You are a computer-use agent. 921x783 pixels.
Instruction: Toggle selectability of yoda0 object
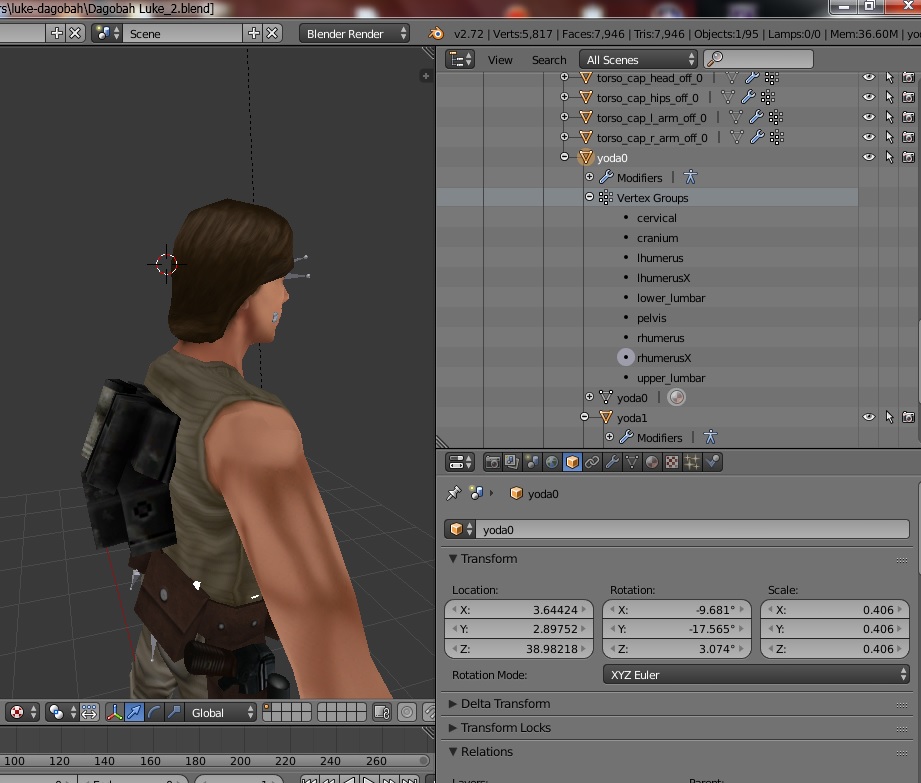[x=889, y=157]
